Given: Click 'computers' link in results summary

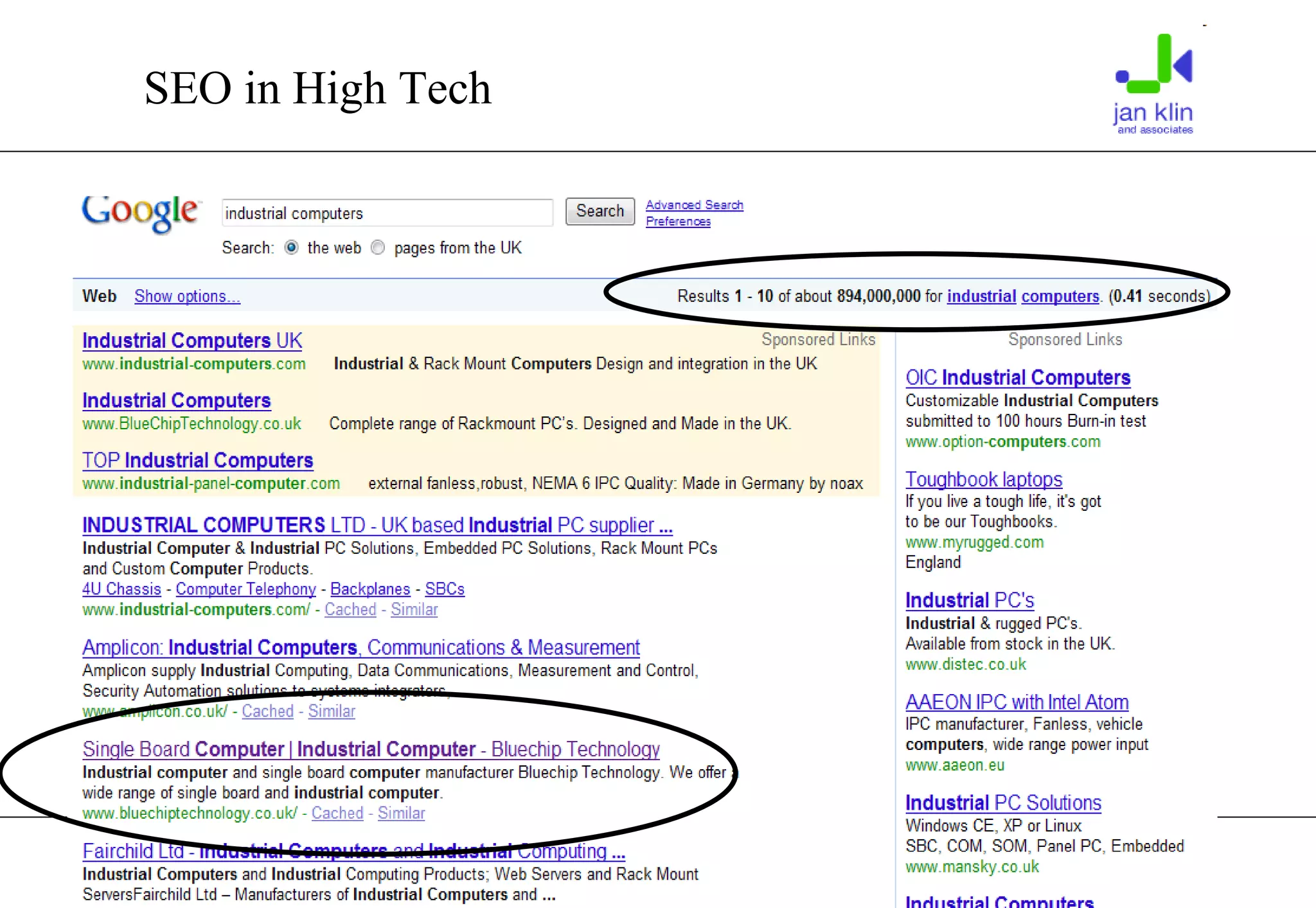Looking at the screenshot, I should [x=1060, y=296].
